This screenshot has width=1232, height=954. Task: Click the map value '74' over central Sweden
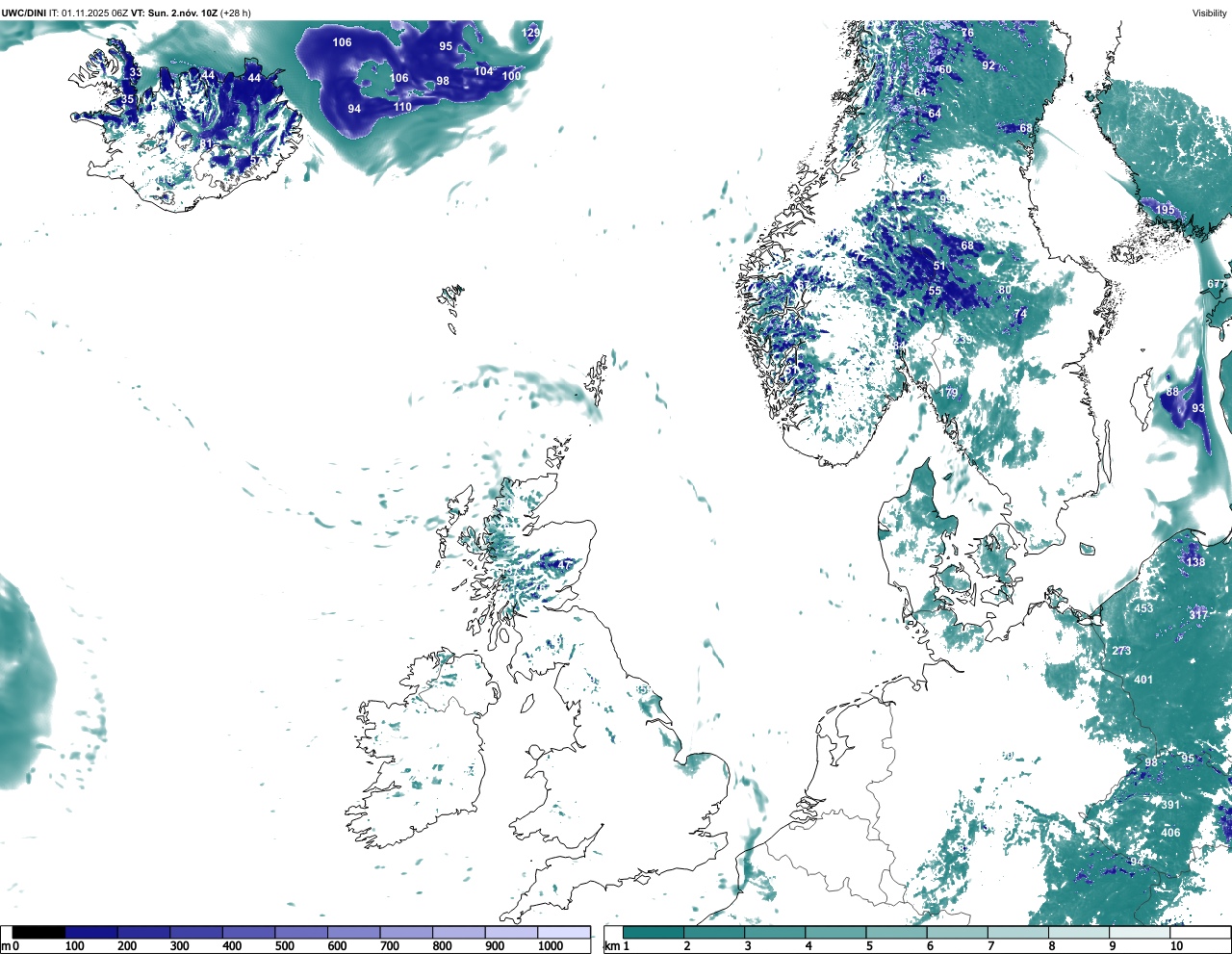click(x=1021, y=314)
